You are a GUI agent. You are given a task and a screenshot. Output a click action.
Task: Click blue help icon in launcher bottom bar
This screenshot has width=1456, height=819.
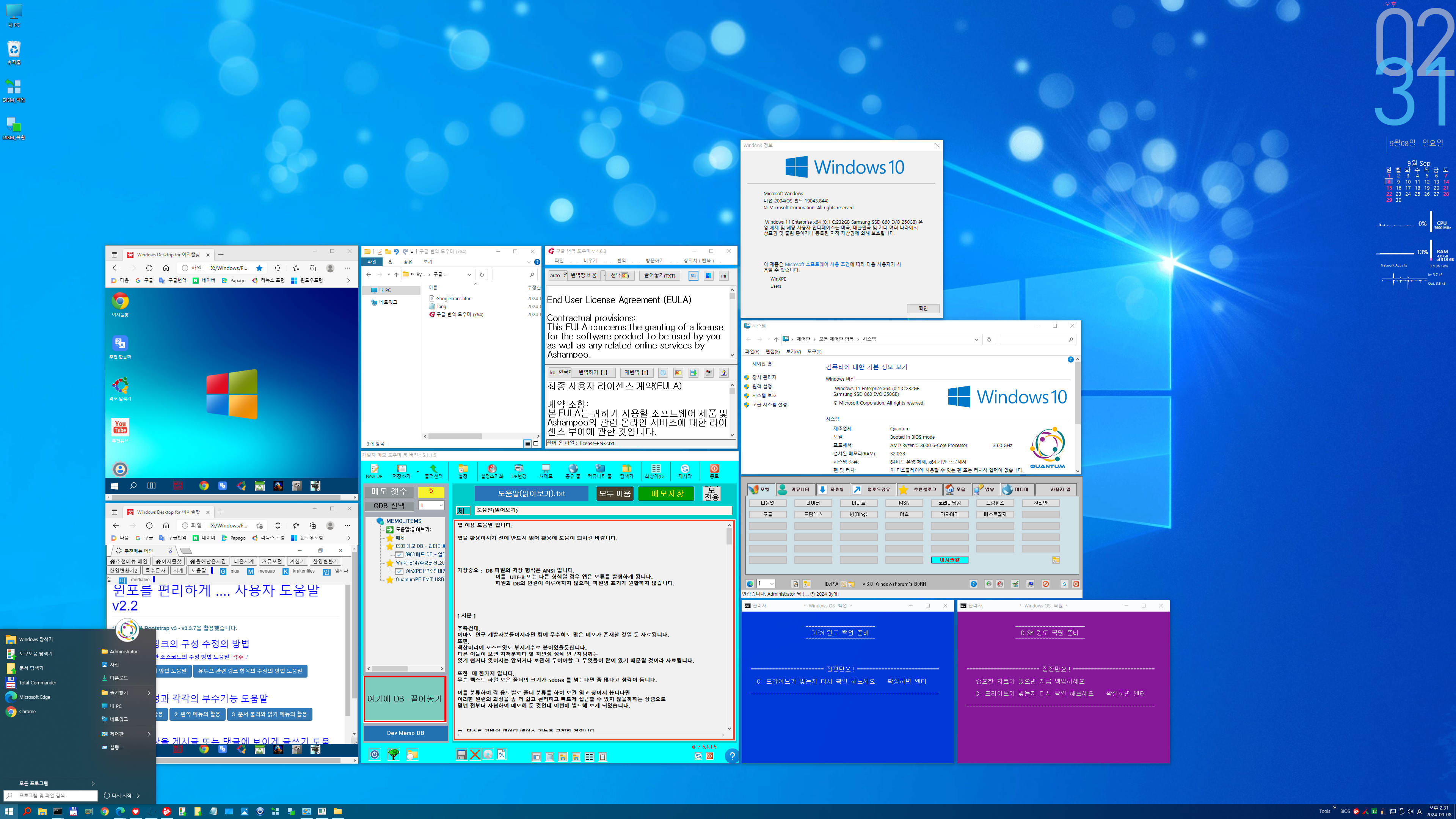pyautogui.click(x=973, y=584)
